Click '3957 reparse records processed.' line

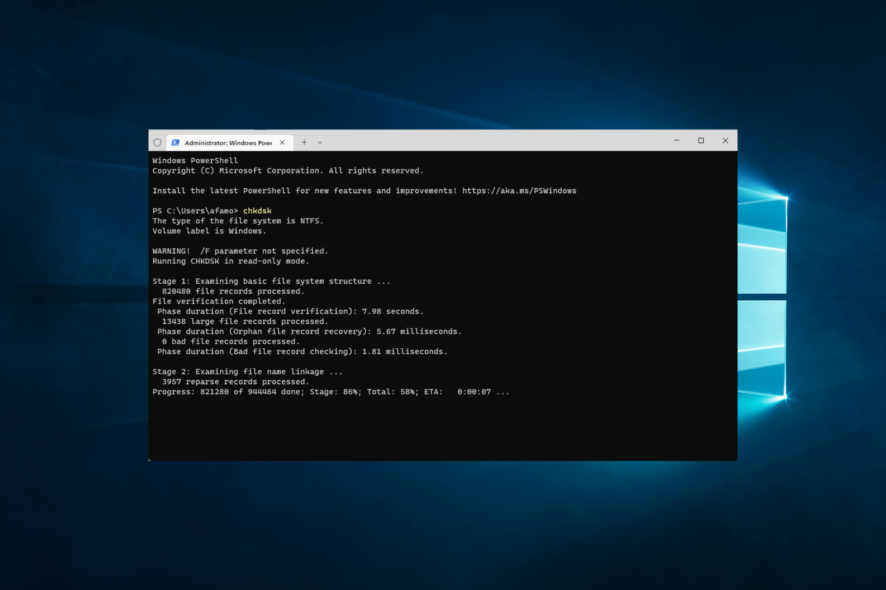point(235,381)
